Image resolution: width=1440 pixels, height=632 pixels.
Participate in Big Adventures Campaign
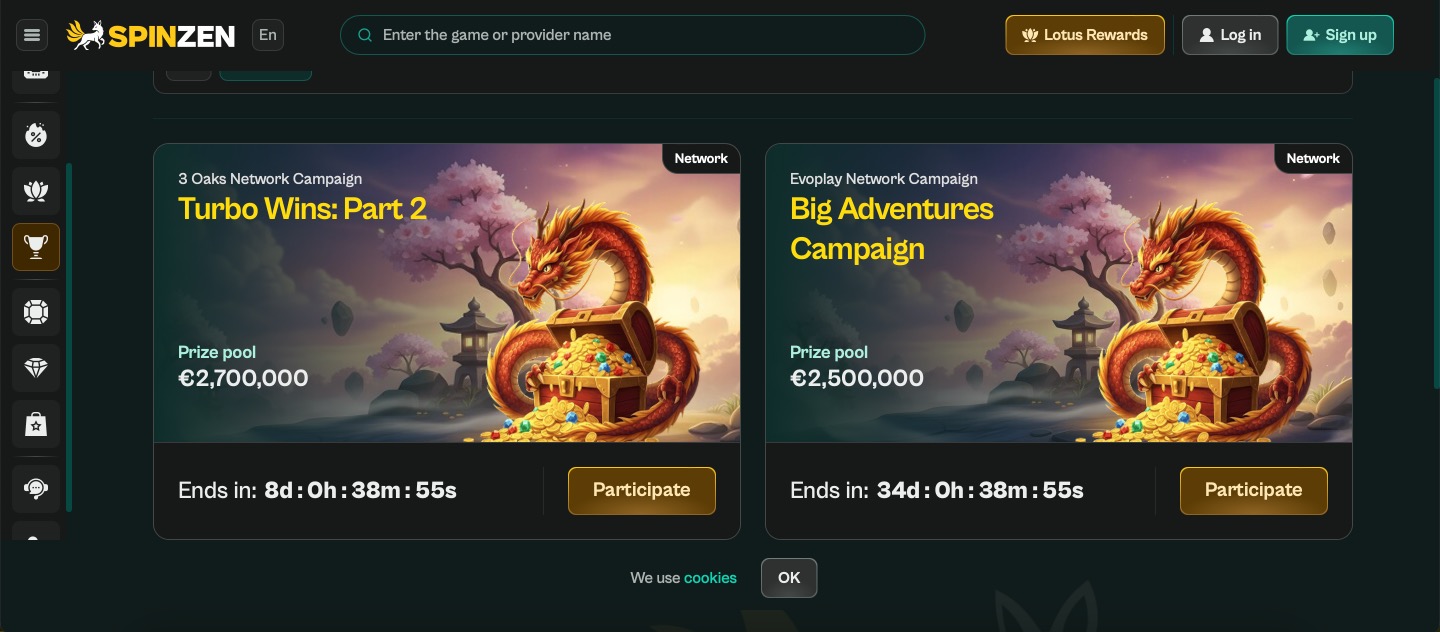(1254, 490)
